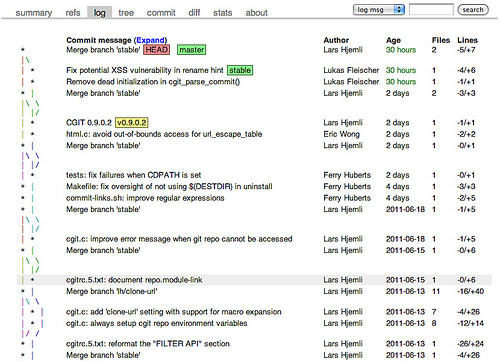This screenshot has height=362, width=500.
Task: Switch to the summary tab
Action: (x=34, y=13)
